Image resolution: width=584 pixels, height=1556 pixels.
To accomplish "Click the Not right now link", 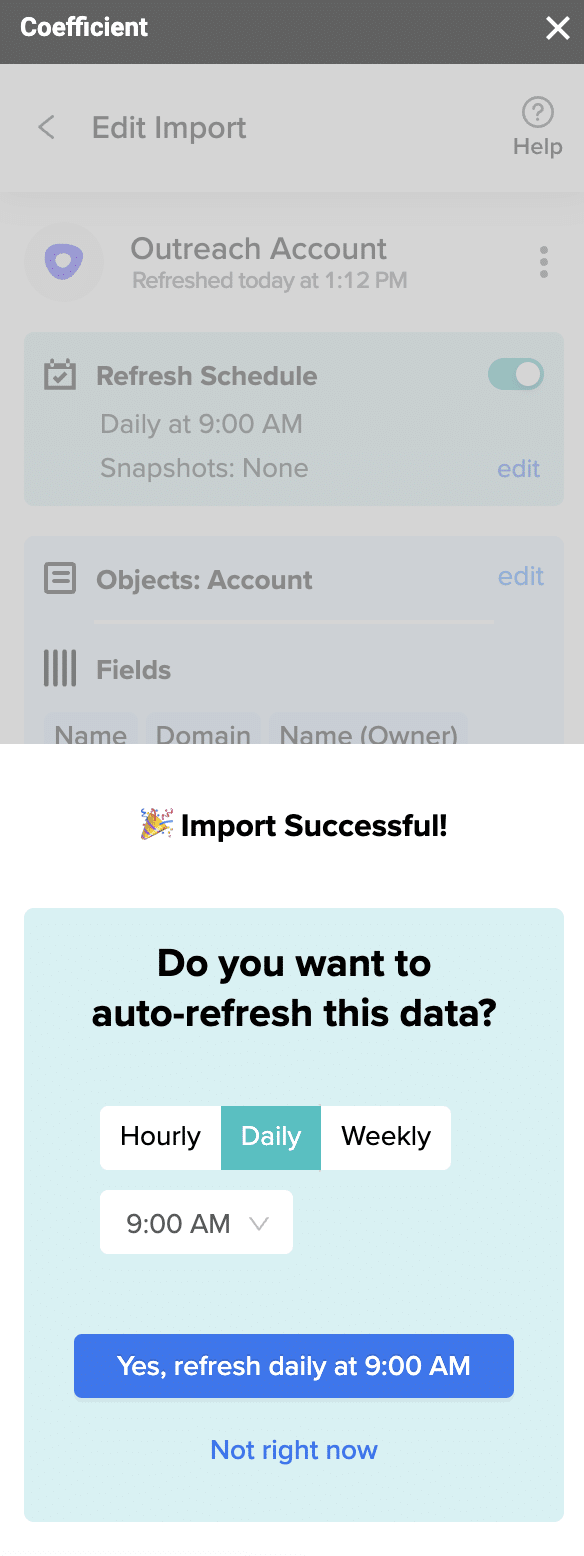I will click(x=294, y=1450).
